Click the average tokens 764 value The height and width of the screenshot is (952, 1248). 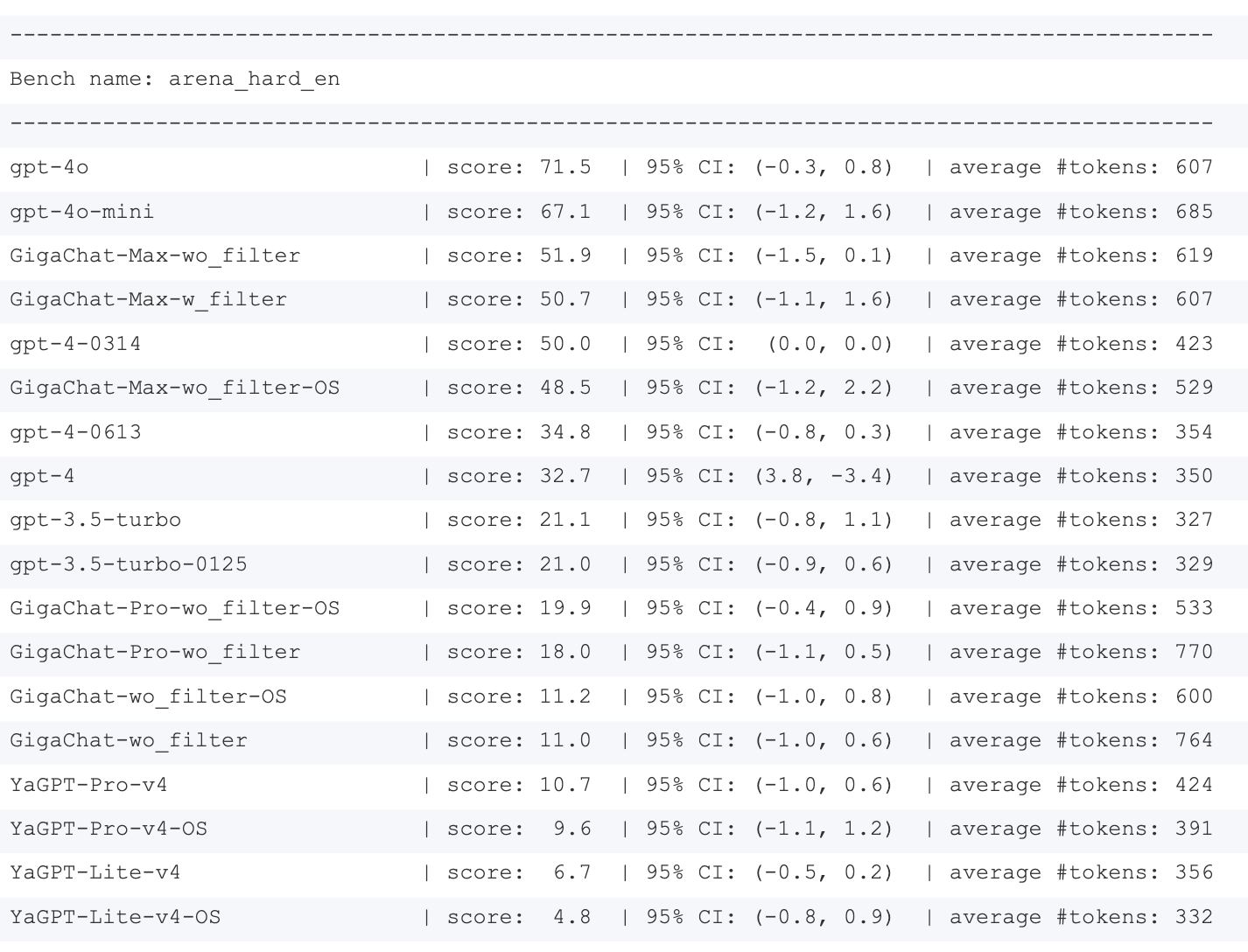tap(1194, 740)
